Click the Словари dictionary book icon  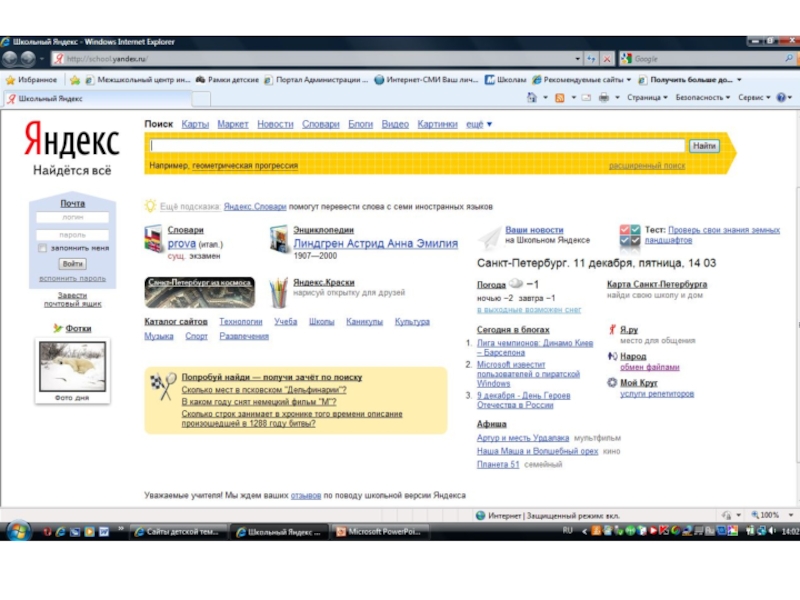(154, 239)
